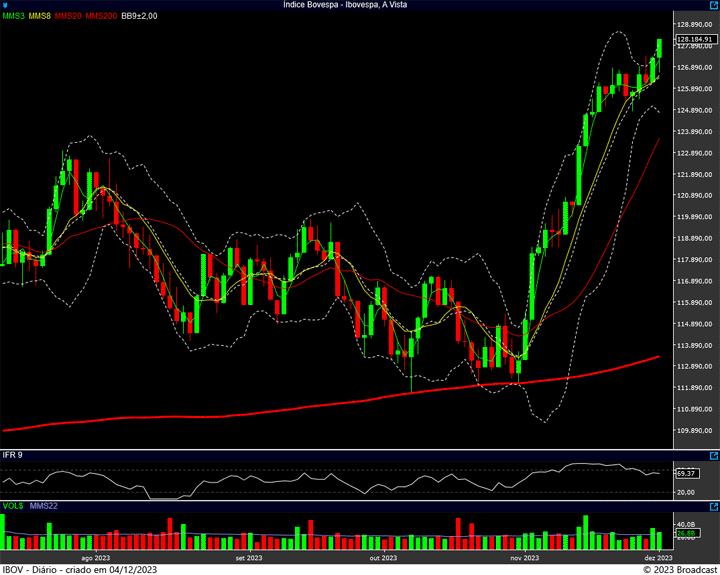
Task: Click the dez 2023 date on the time axis
Action: pyautogui.click(x=657, y=558)
